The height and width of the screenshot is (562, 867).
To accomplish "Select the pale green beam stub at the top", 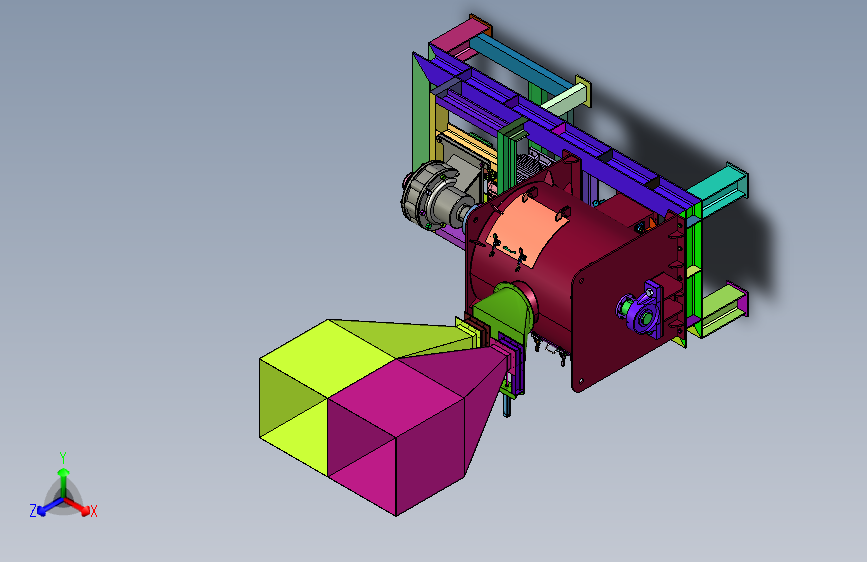I will click(564, 101).
